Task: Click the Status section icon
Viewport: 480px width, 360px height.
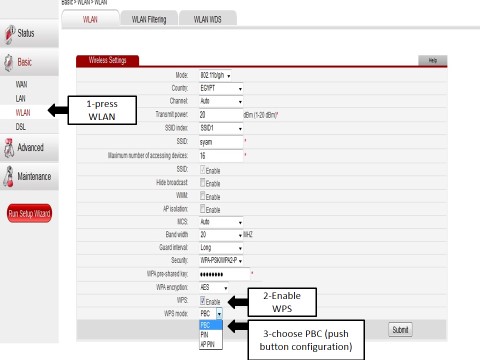Action: coord(9,34)
